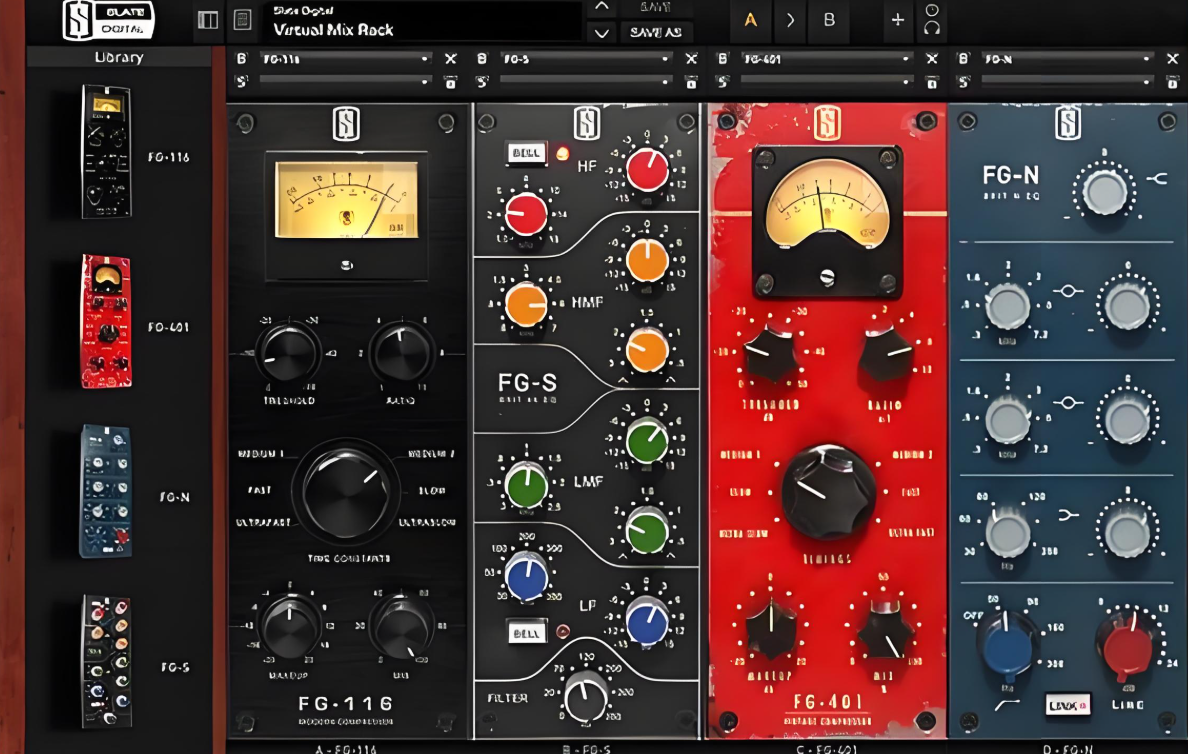1188x754 pixels.
Task: Click the Threshold knob on the black FG-116
Action: point(288,353)
